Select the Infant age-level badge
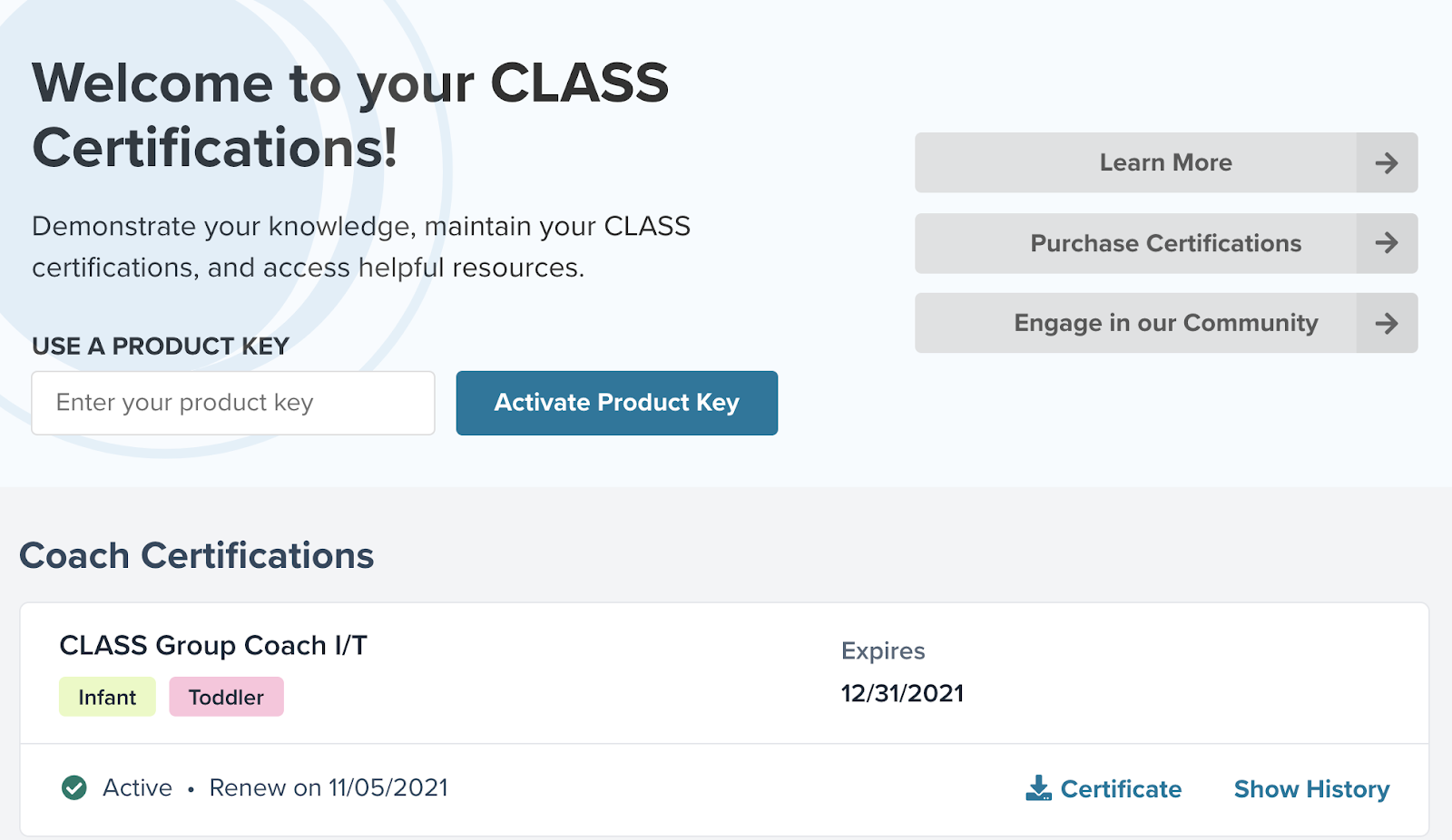This screenshot has width=1452, height=840. coord(106,697)
